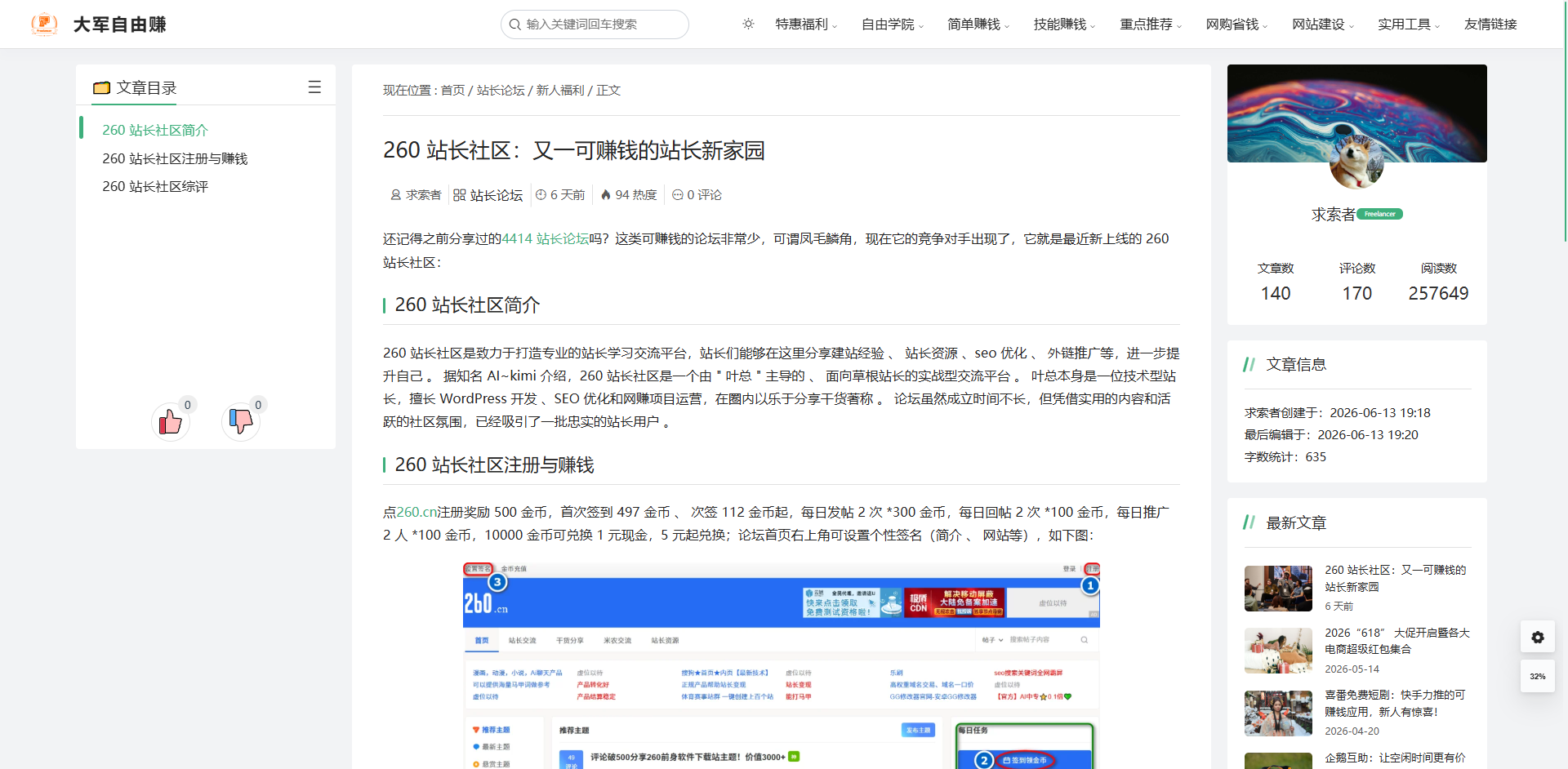Open the 4414 站长论坛 article link

[x=546, y=238]
